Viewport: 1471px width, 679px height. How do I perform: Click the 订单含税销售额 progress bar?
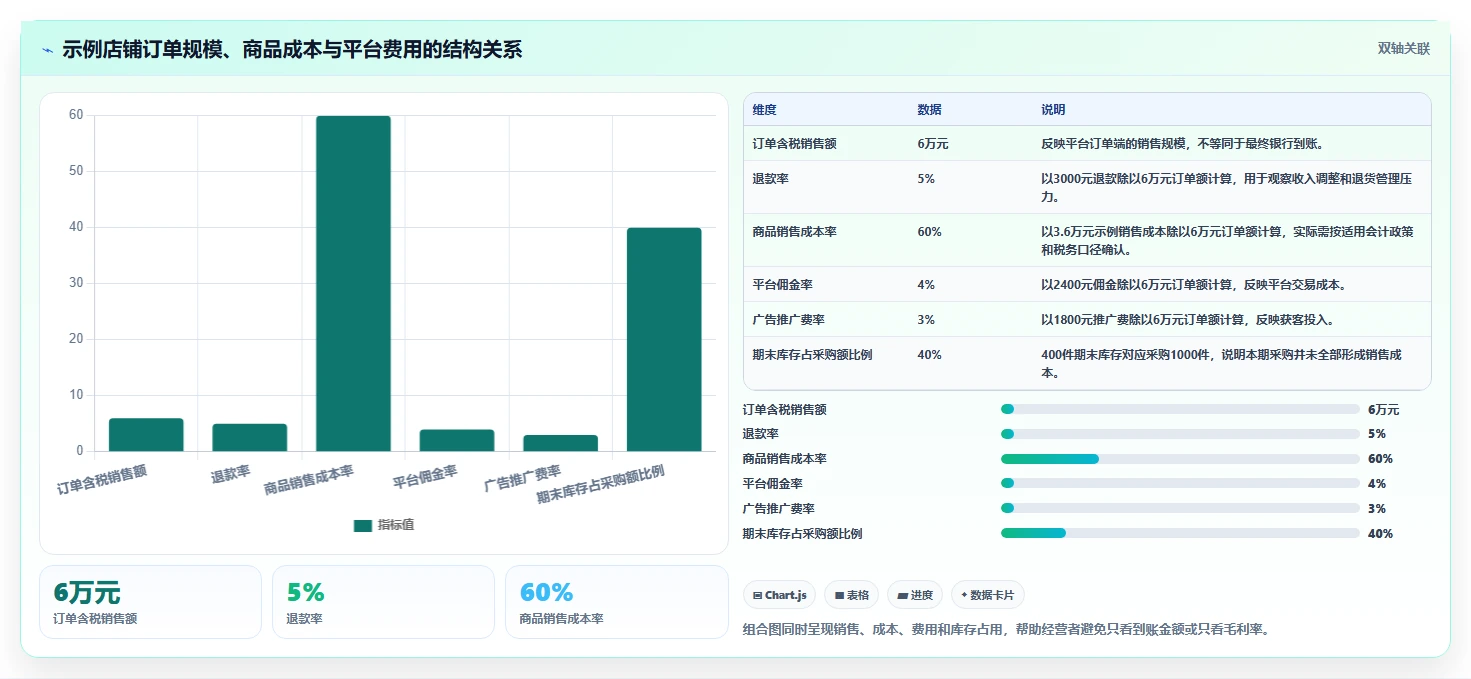(x=1180, y=409)
